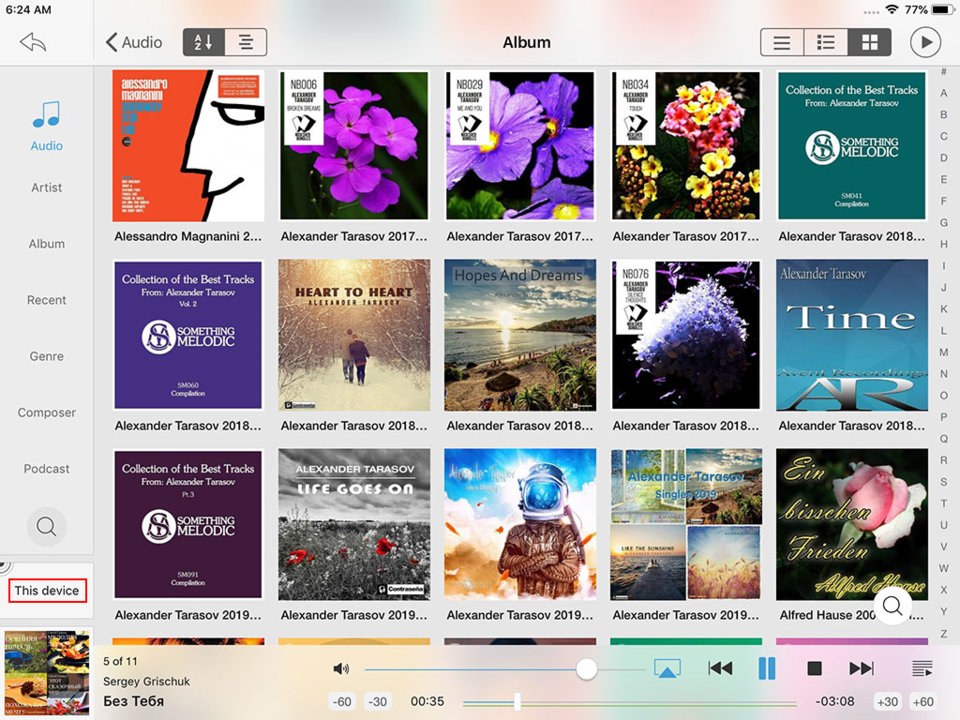Open AirPlay output icon
The width and height of the screenshot is (960, 720).
[x=667, y=668]
